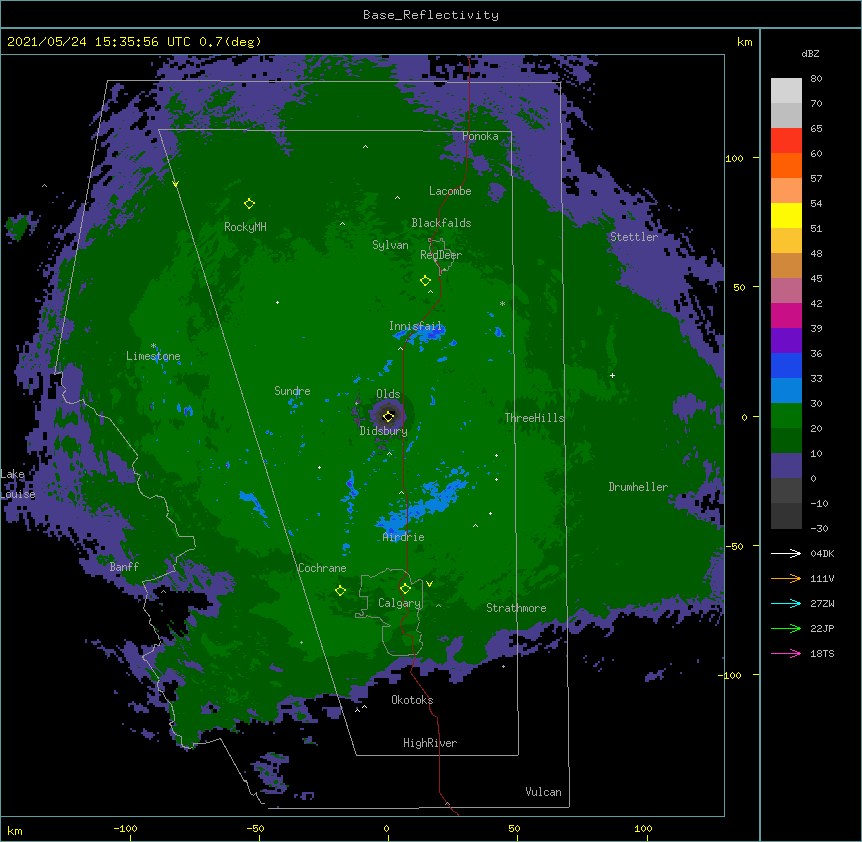Click the 100 tick on the right axis
This screenshot has width=862, height=842.
(734, 158)
